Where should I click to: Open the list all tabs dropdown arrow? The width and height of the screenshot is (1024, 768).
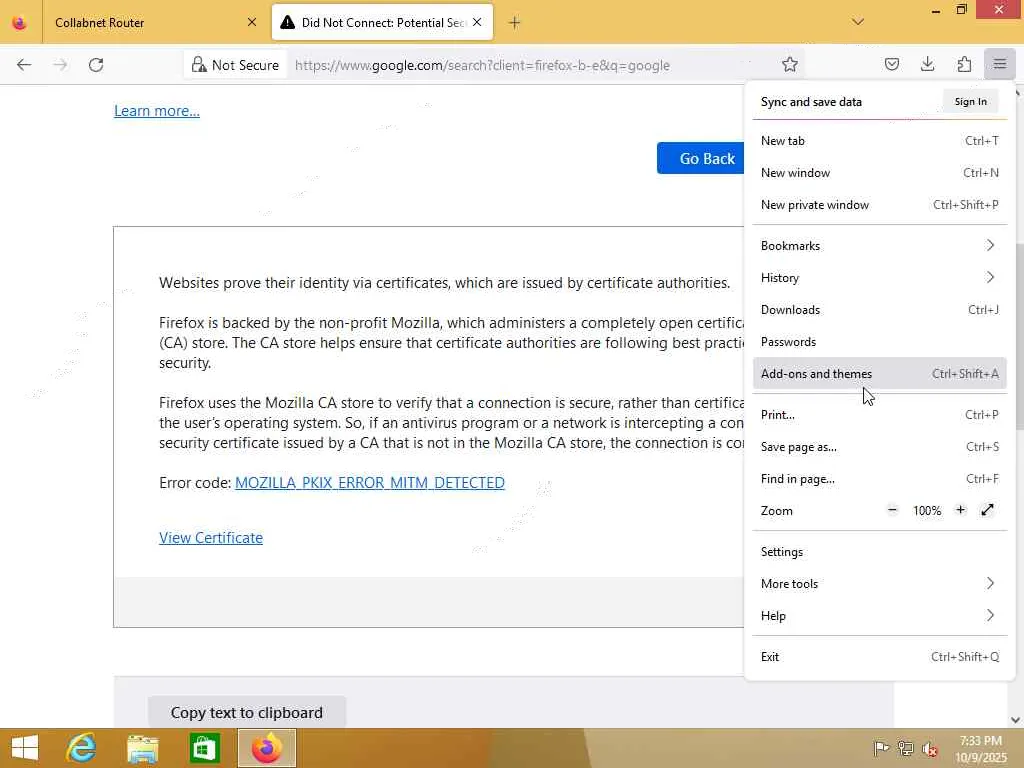[x=858, y=22]
